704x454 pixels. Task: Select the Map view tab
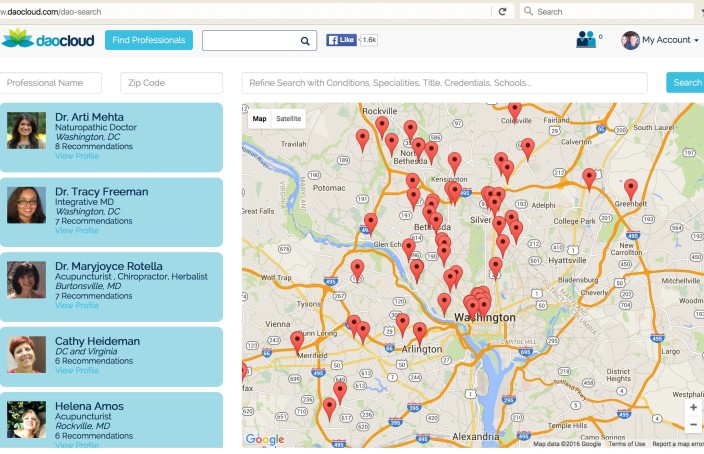coord(260,119)
